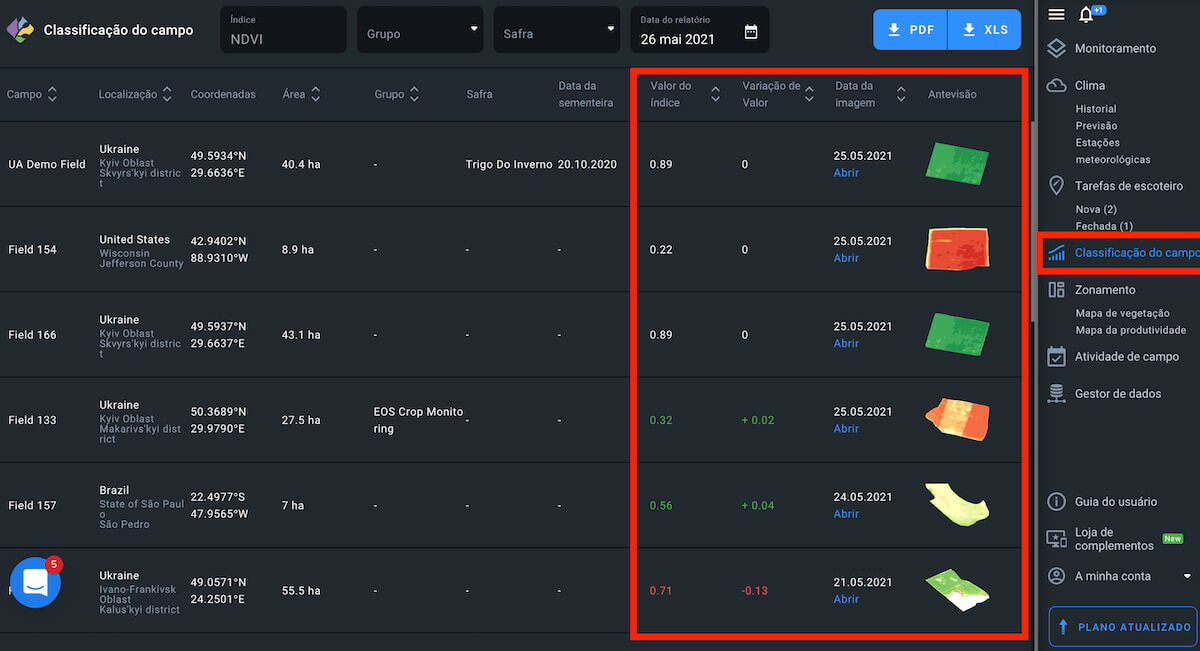Expand A minha conta menu
The height and width of the screenshot is (651, 1200).
tap(1187, 576)
